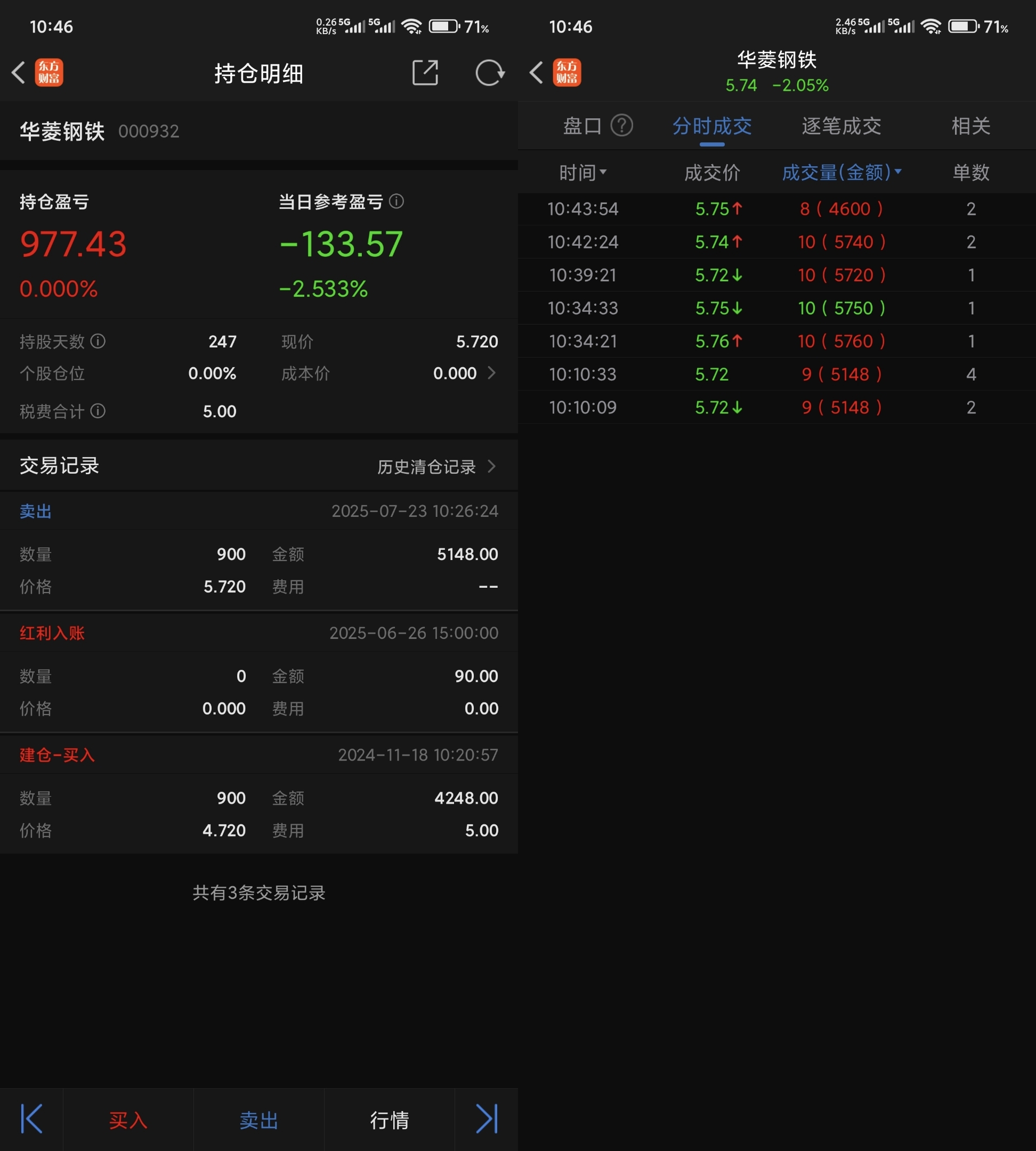This screenshot has width=1036, height=1151.
Task: Tap sell amount 5148.00
Action: (x=467, y=554)
